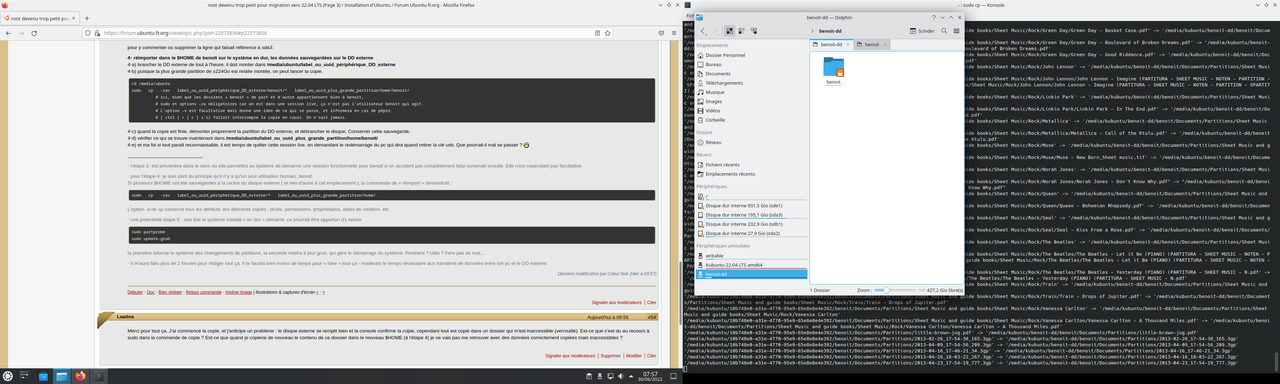
Task: Switch Dolphin to icons view mode
Action: click(x=729, y=31)
